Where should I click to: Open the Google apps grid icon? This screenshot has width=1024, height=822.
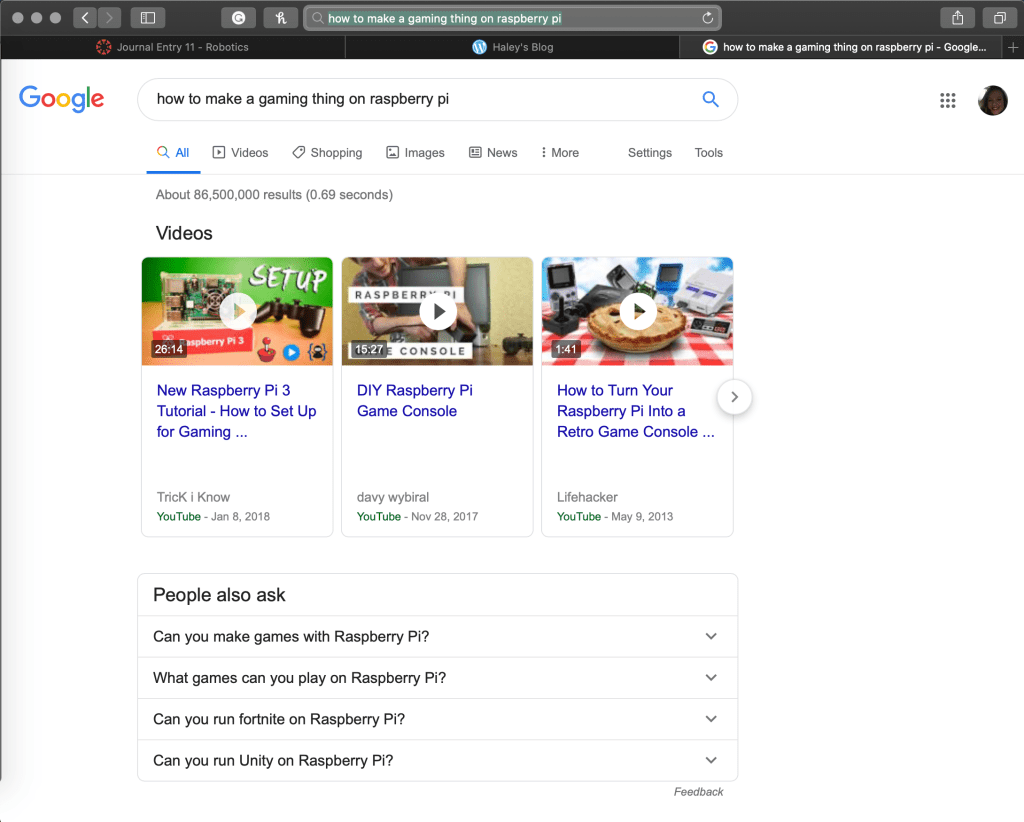(x=948, y=100)
